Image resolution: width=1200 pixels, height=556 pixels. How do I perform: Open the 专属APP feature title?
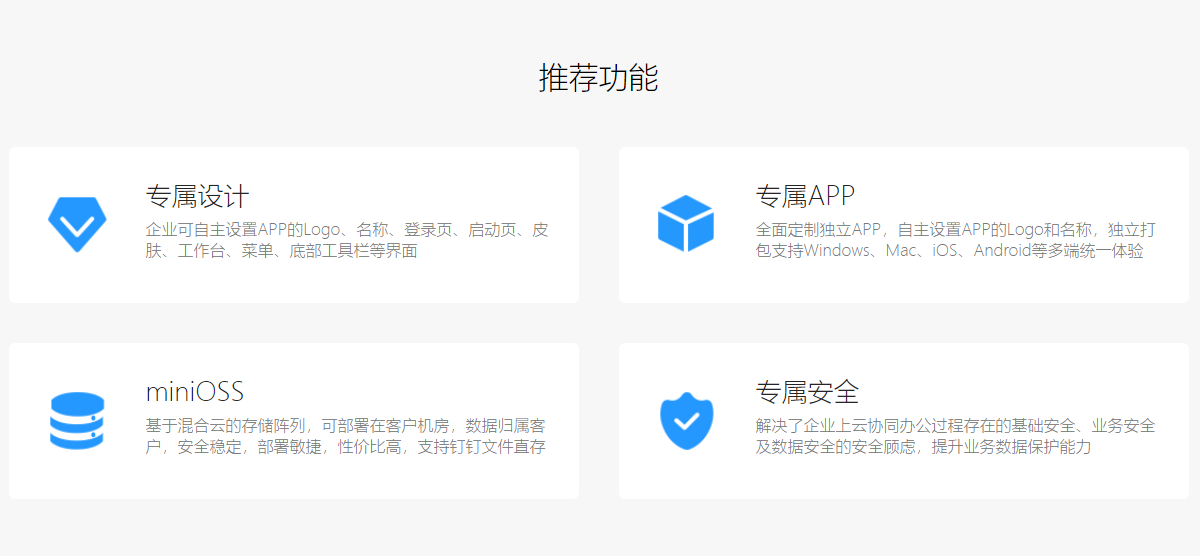(x=805, y=195)
